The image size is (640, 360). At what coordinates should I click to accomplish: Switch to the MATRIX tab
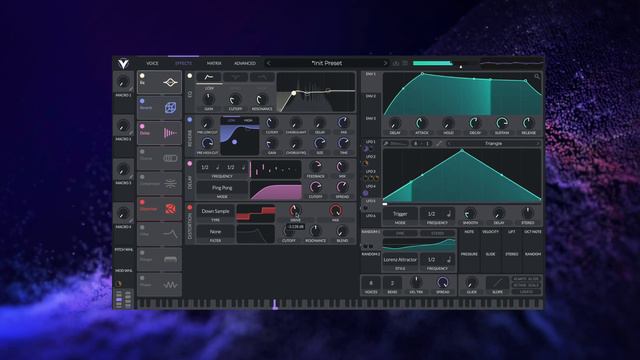(x=214, y=63)
